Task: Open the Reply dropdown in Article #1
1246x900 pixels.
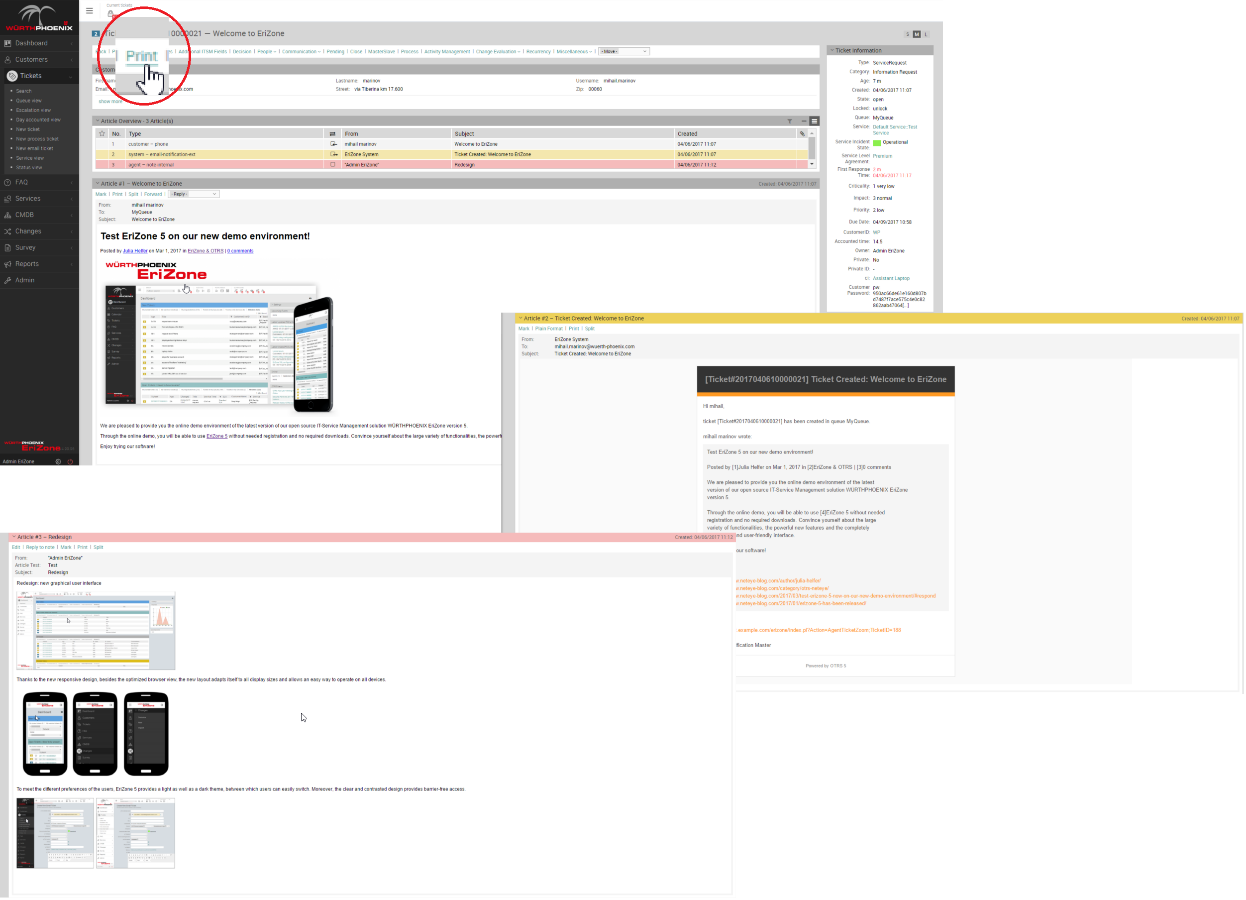Action: click(x=194, y=194)
